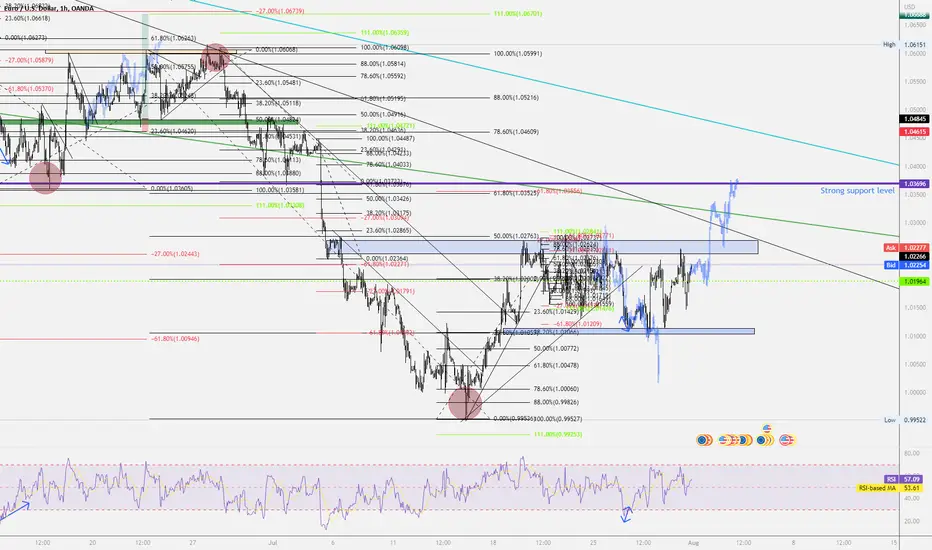
Task: Select the Low 0.99522 price label
Action: 905,420
